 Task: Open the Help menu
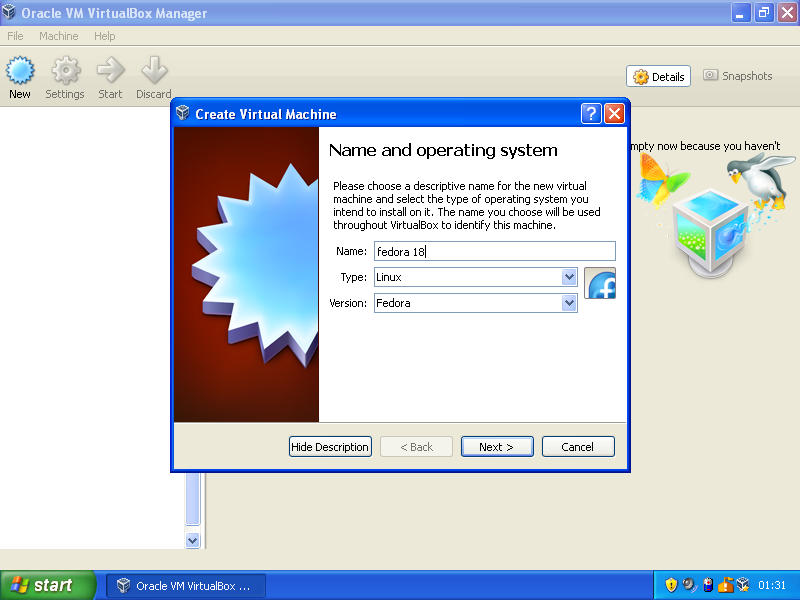pyautogui.click(x=105, y=36)
